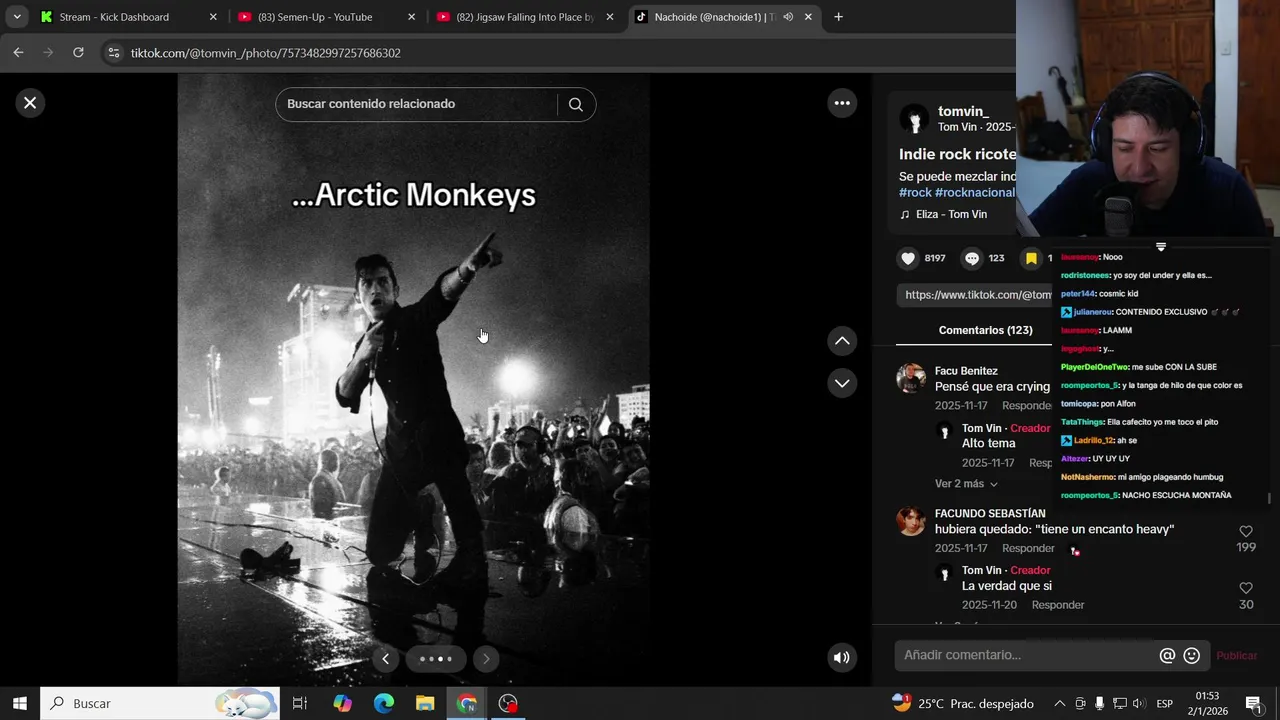This screenshot has width=1280, height=720.
Task: Open volume control in system tray
Action: 1138,704
